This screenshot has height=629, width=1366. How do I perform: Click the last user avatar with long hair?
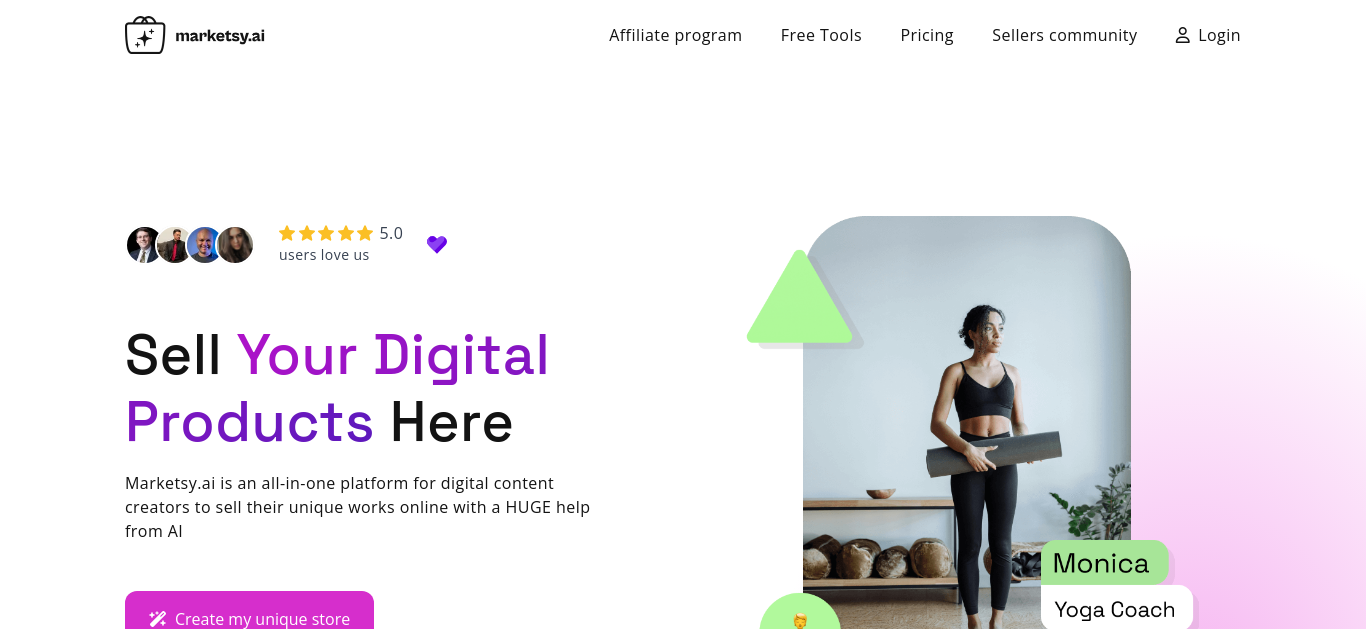[235, 245]
